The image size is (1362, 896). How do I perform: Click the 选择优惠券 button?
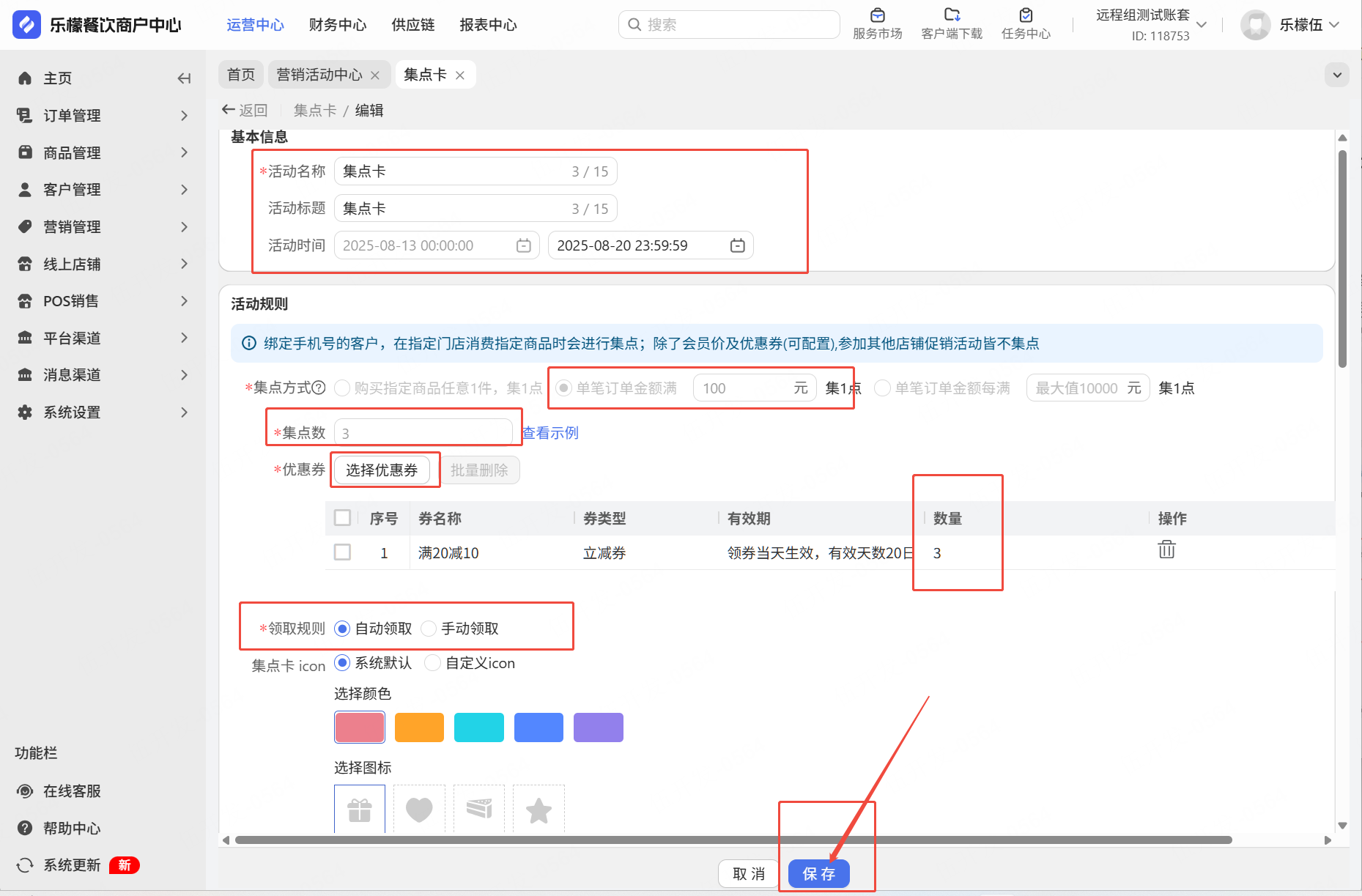[382, 470]
